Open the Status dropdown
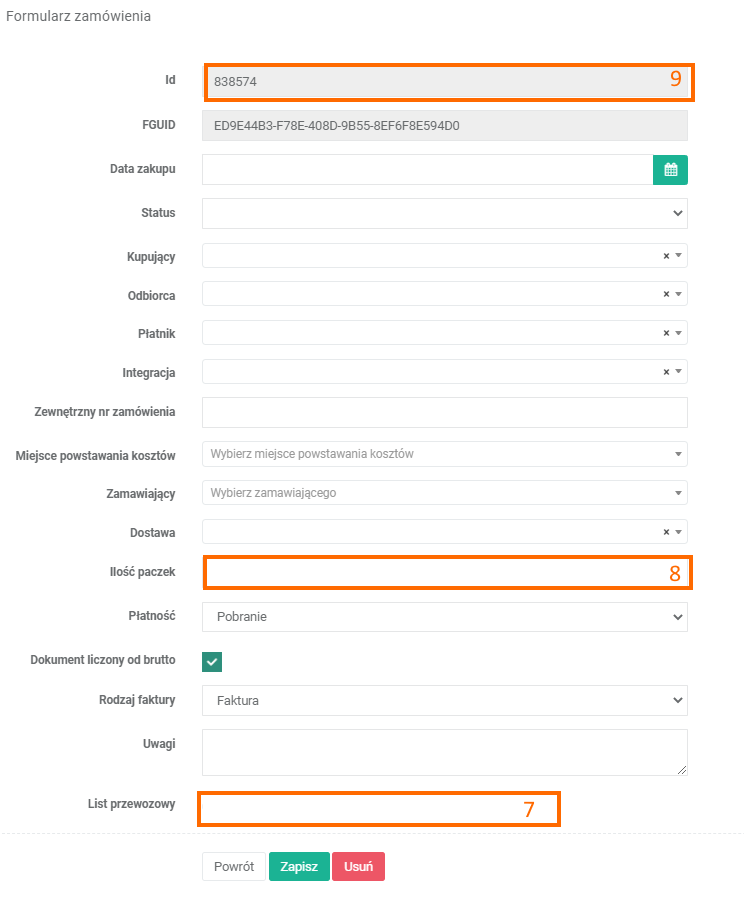Viewport: 744px width, 902px height. click(x=444, y=213)
